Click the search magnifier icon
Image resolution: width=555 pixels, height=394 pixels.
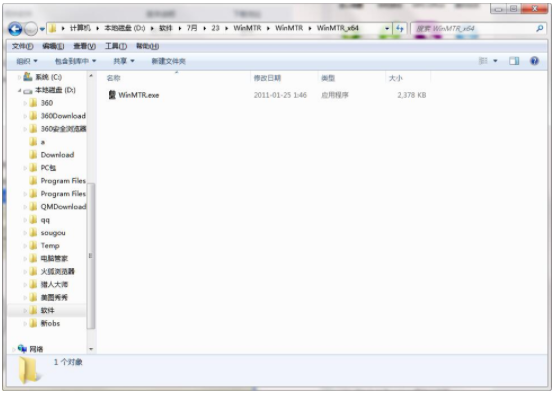pyautogui.click(x=539, y=28)
